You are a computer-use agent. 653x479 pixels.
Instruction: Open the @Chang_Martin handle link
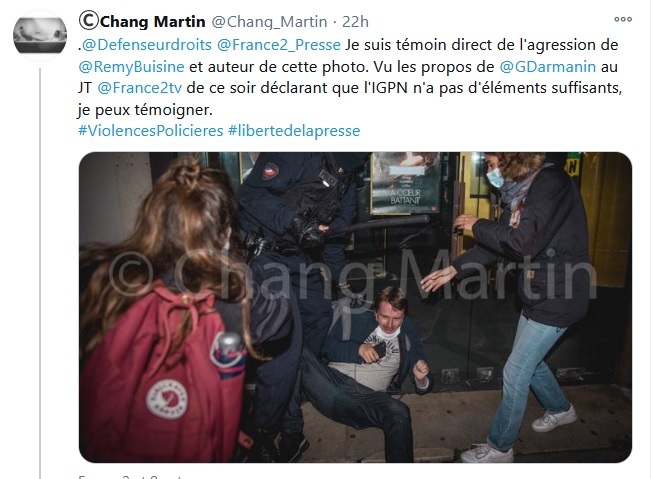click(x=269, y=22)
